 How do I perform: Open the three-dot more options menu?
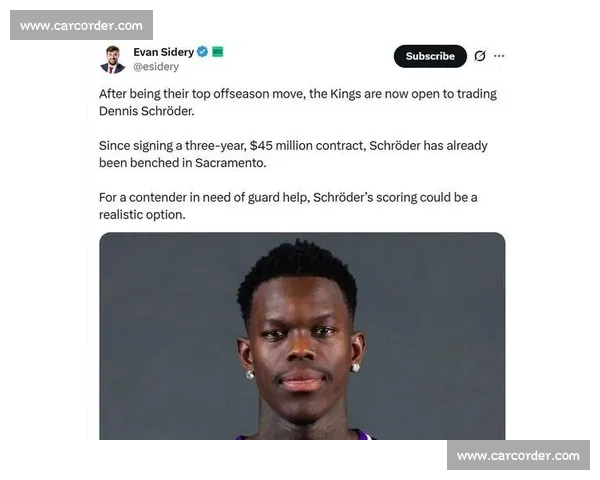[x=499, y=56]
